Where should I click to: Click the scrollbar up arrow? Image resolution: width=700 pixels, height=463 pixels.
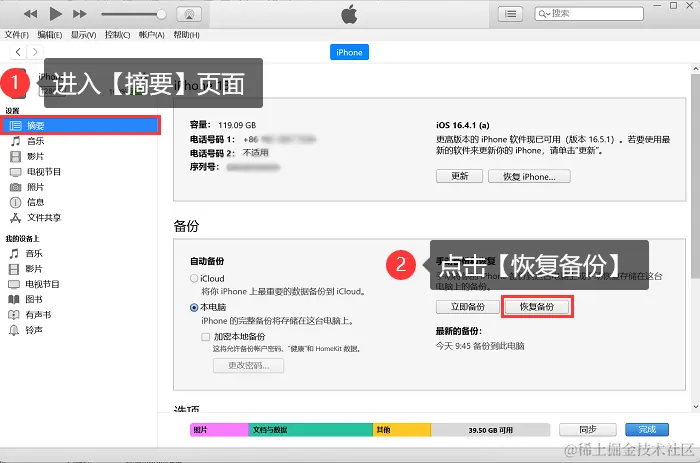(695, 69)
